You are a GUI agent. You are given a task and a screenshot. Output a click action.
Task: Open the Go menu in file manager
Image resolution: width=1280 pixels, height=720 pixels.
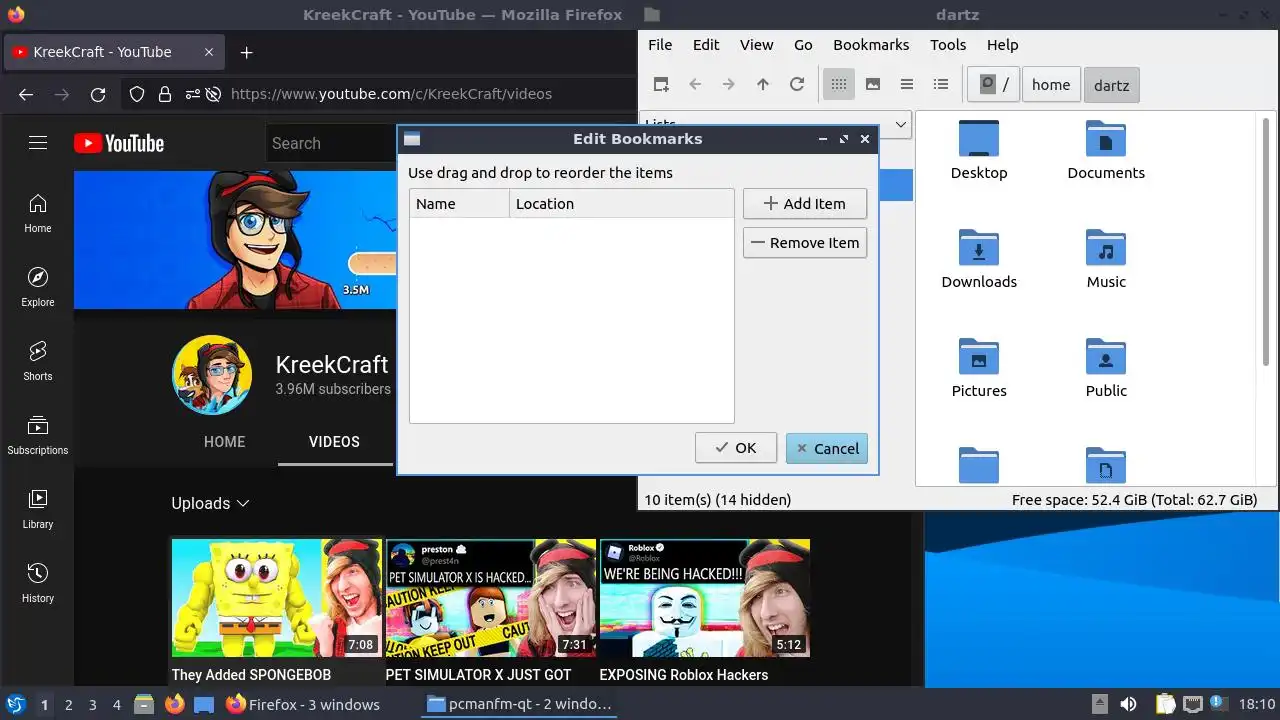tap(803, 45)
